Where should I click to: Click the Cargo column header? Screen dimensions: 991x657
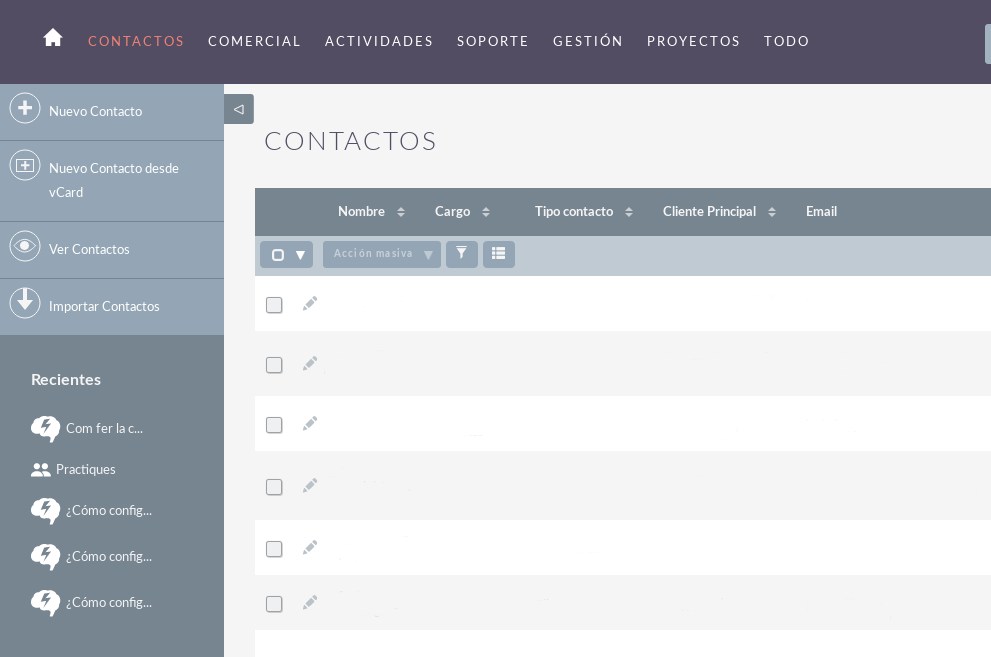[x=453, y=212]
